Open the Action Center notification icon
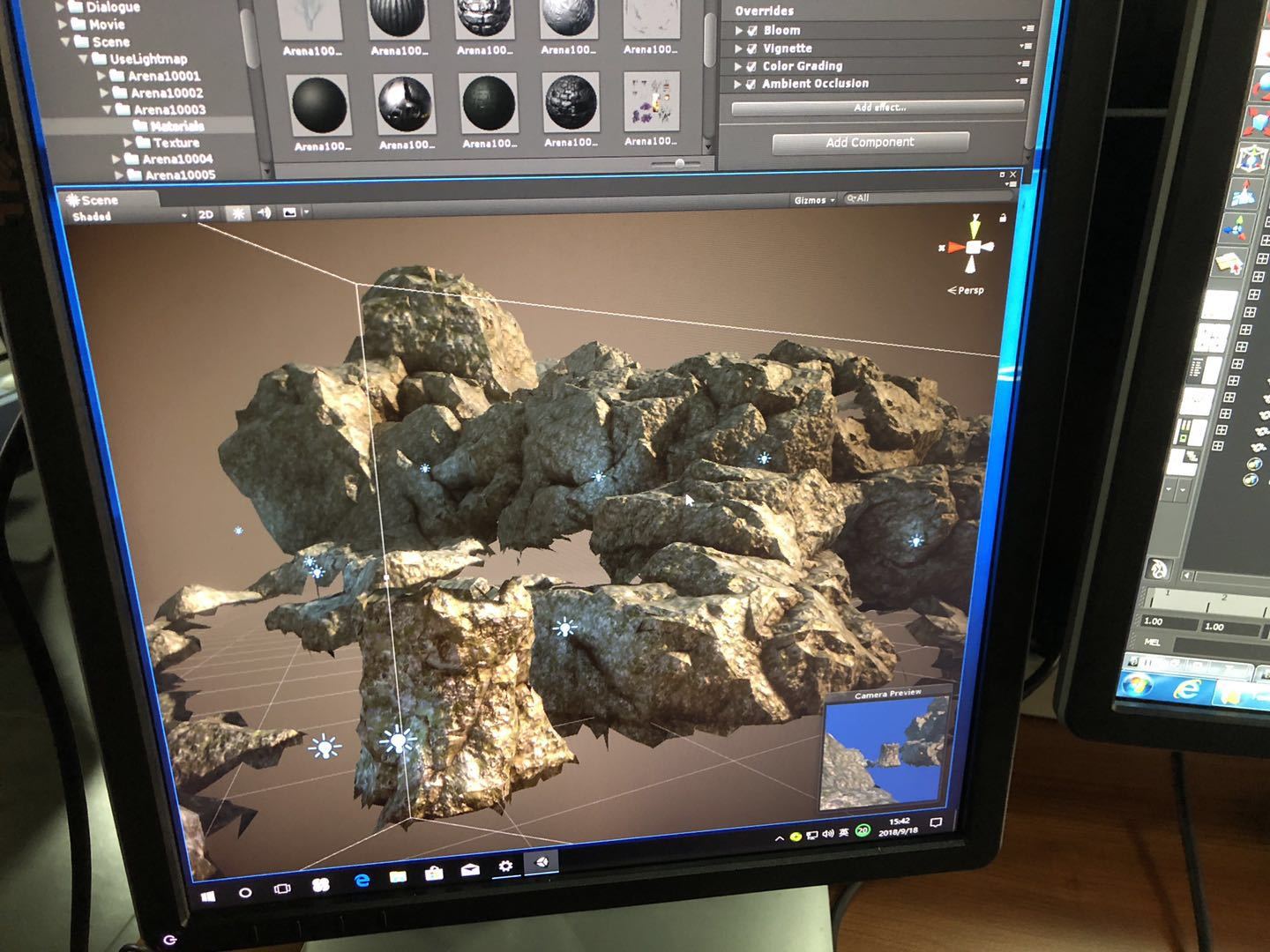 (x=936, y=822)
